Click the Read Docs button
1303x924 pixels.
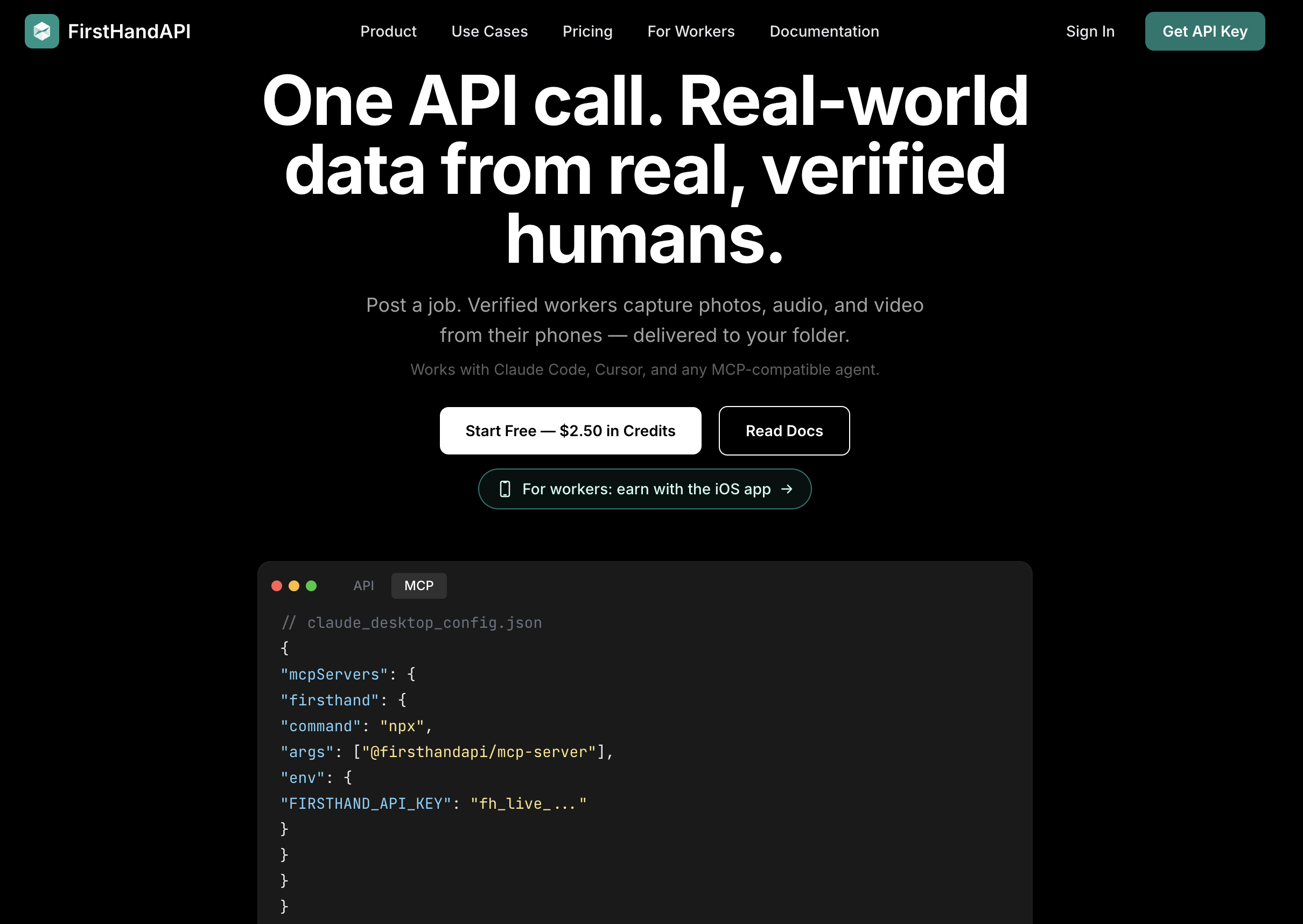[x=784, y=431]
